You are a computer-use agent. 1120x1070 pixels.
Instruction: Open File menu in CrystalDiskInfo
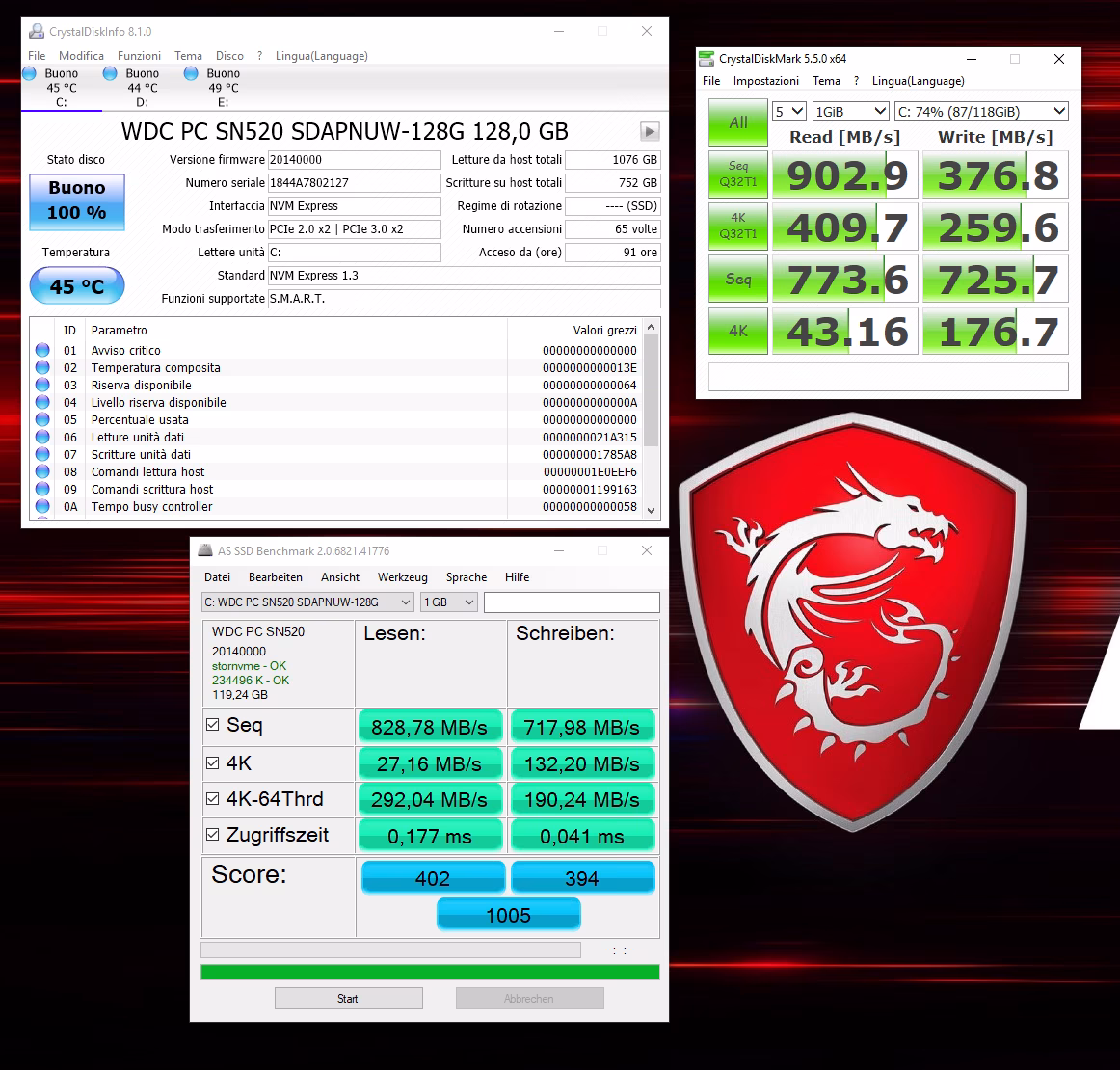(x=37, y=56)
